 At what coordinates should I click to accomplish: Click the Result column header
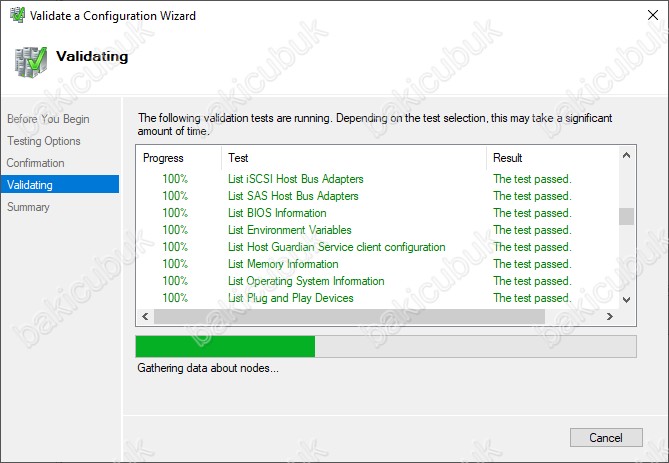(553, 158)
